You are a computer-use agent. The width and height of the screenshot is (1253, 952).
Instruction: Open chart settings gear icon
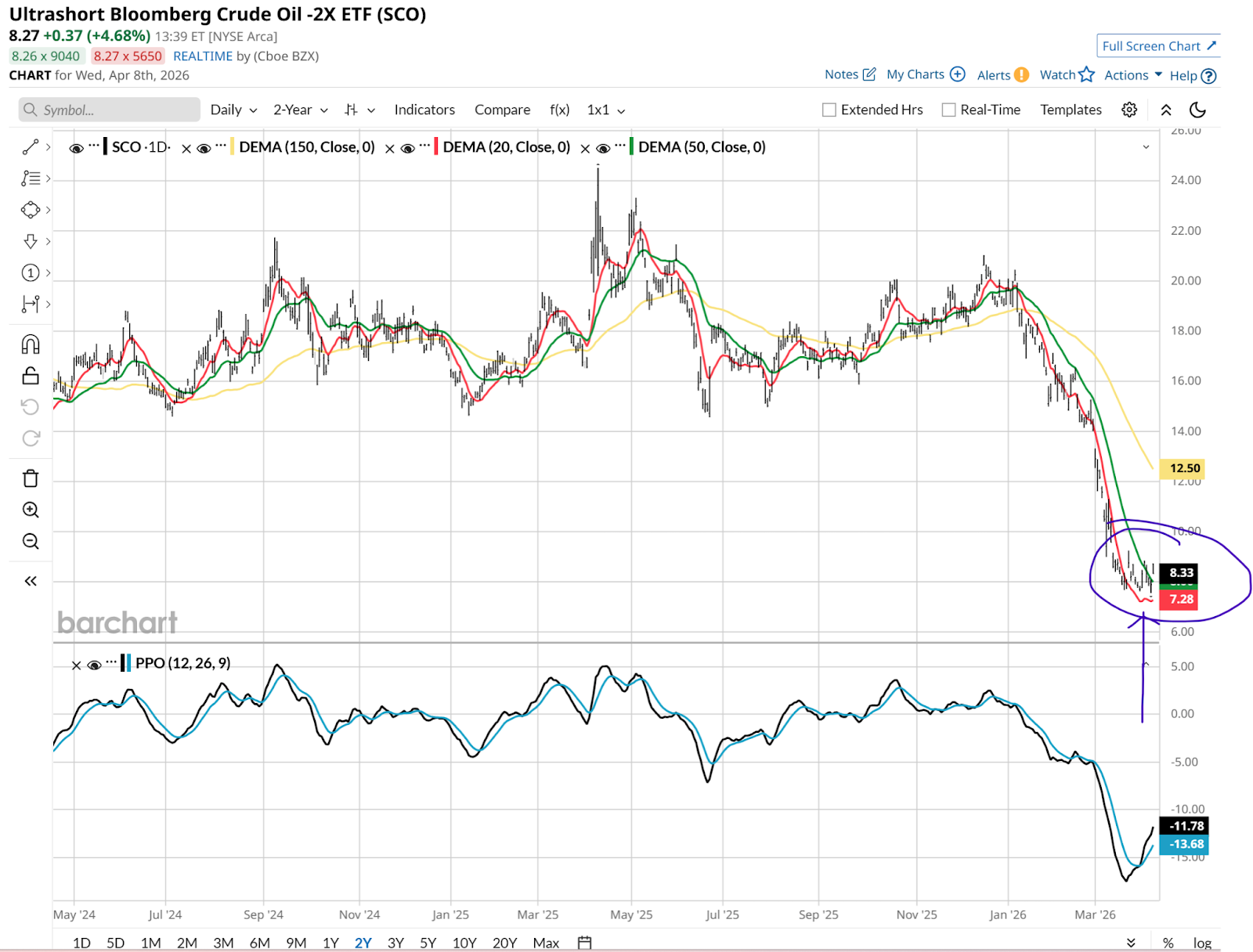[x=1128, y=110]
